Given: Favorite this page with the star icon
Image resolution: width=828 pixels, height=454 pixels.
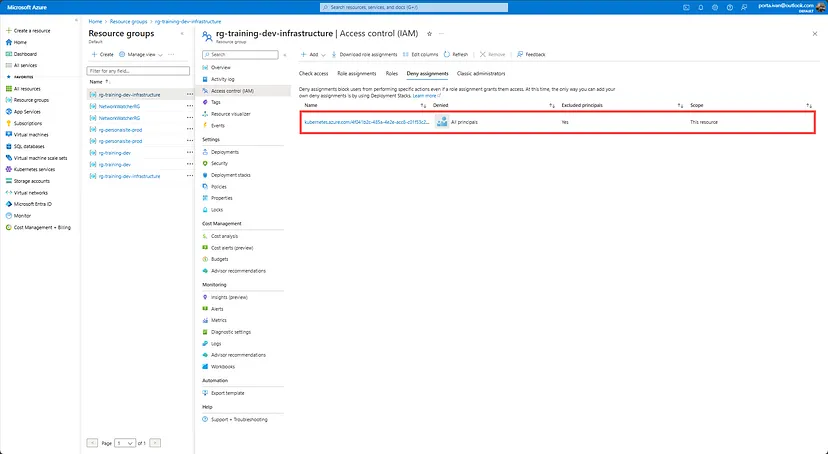Looking at the screenshot, I should pos(429,34).
